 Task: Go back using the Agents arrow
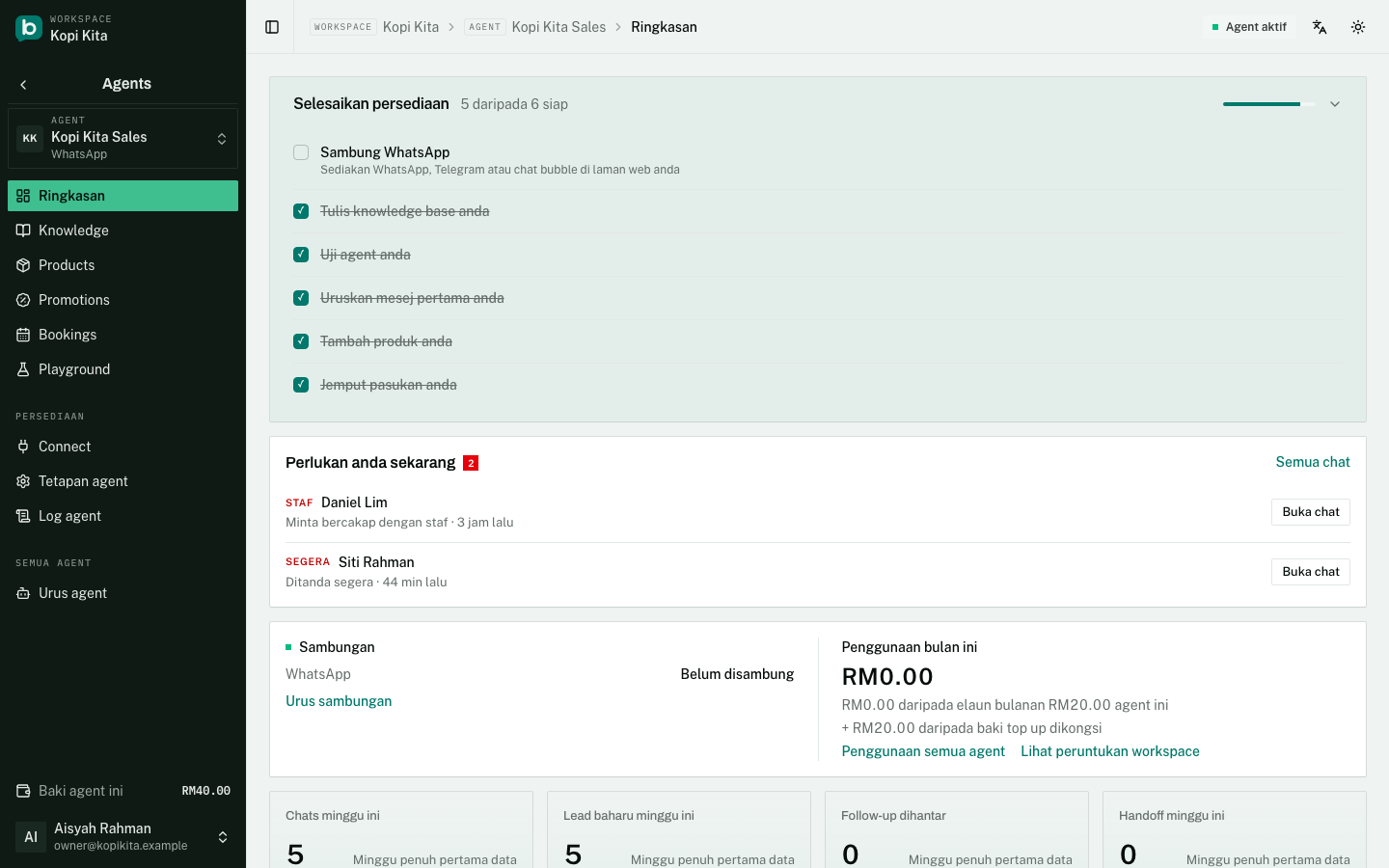coord(23,85)
